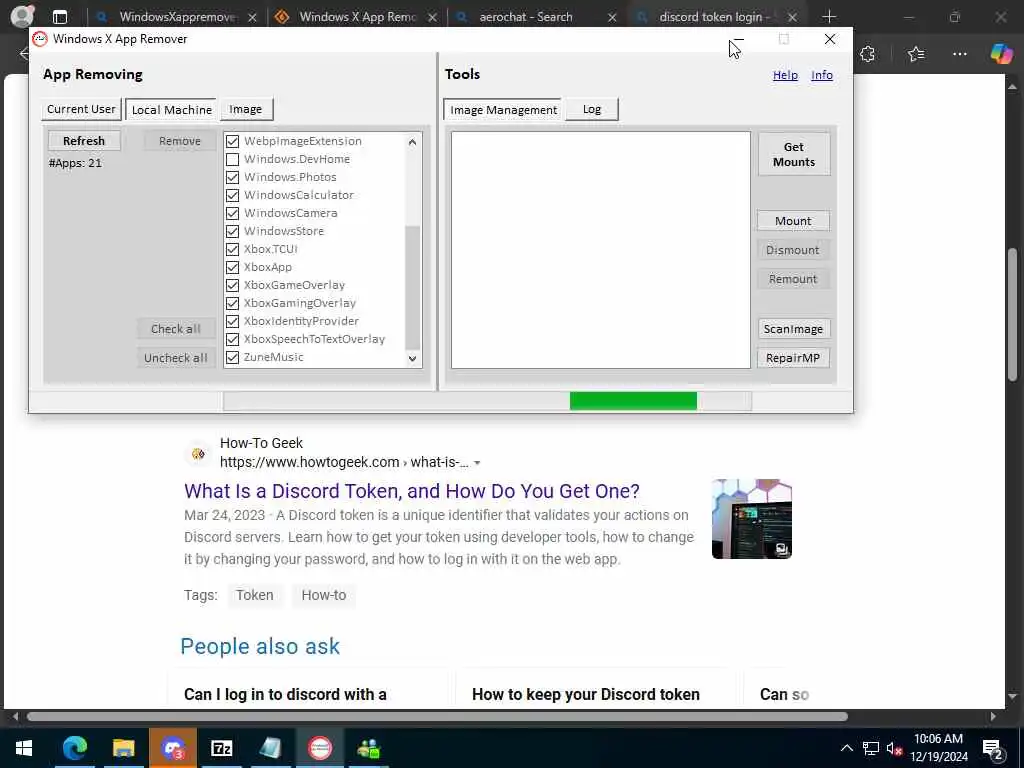
Task: Close the discord token login tab
Action: [x=792, y=18]
